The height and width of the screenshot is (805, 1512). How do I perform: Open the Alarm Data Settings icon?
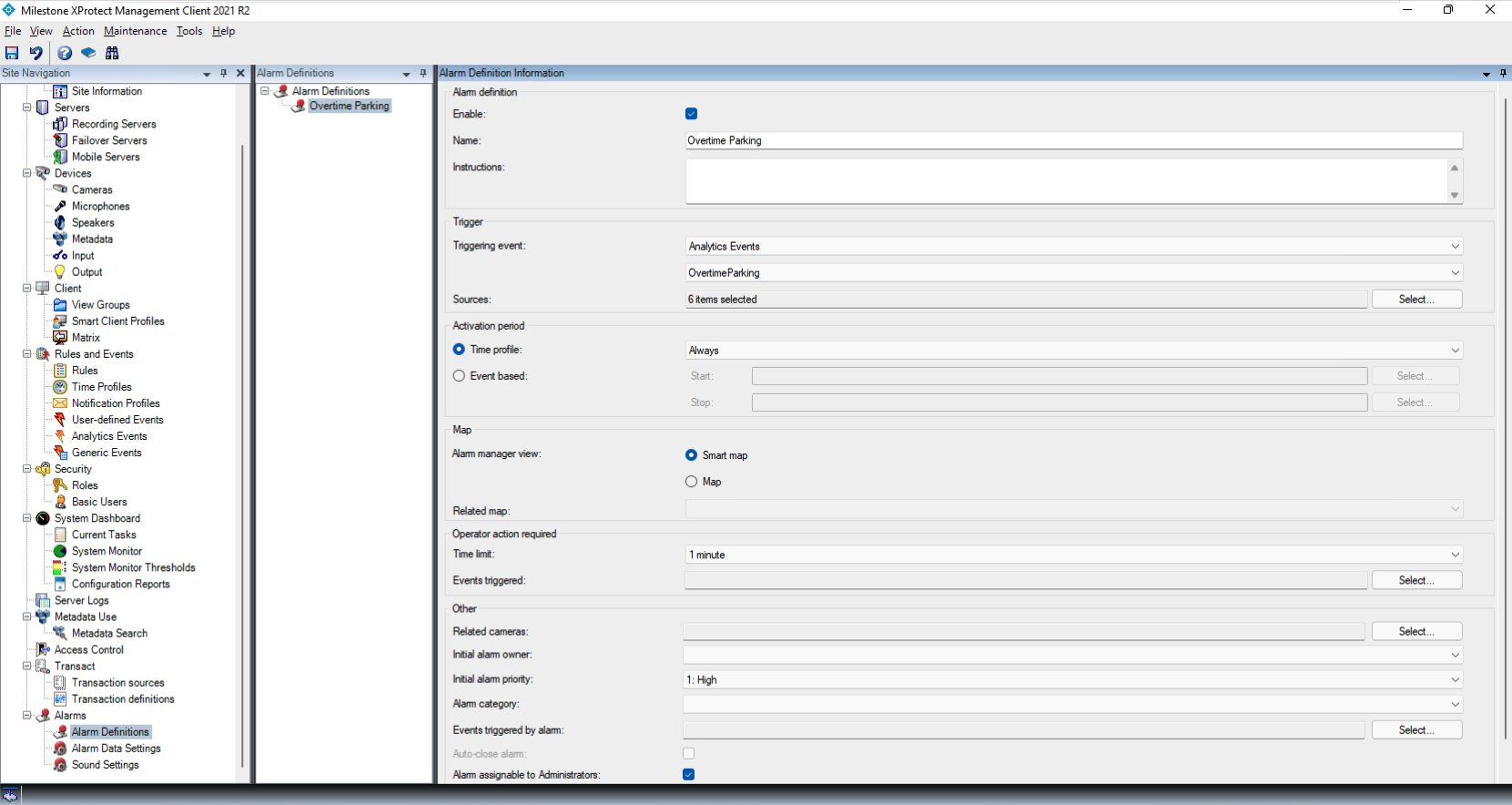(x=60, y=748)
